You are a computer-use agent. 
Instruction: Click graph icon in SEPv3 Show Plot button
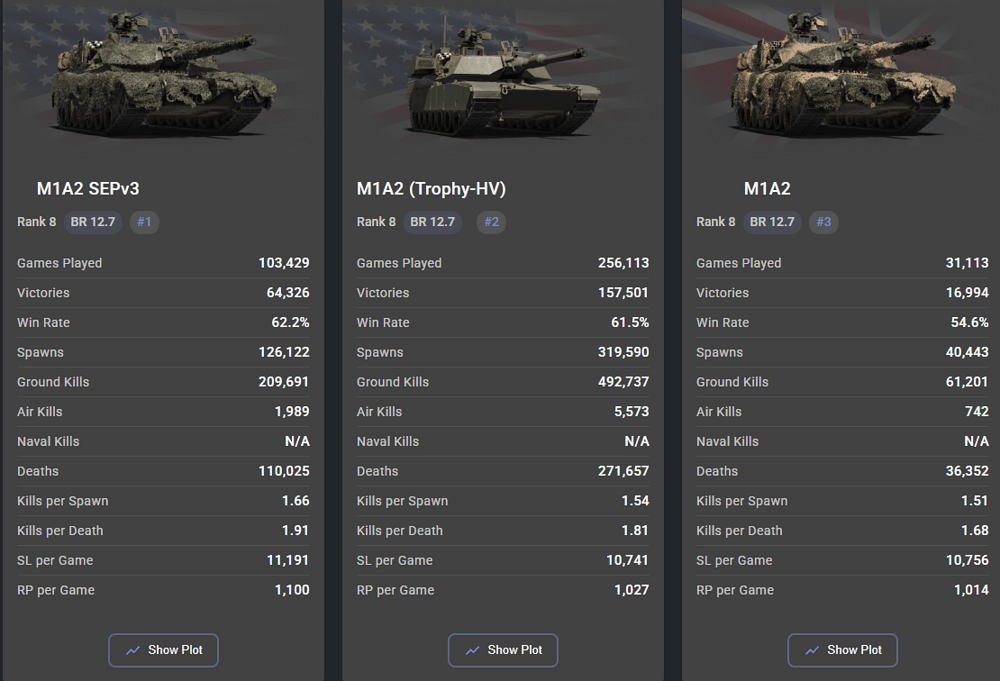(133, 650)
